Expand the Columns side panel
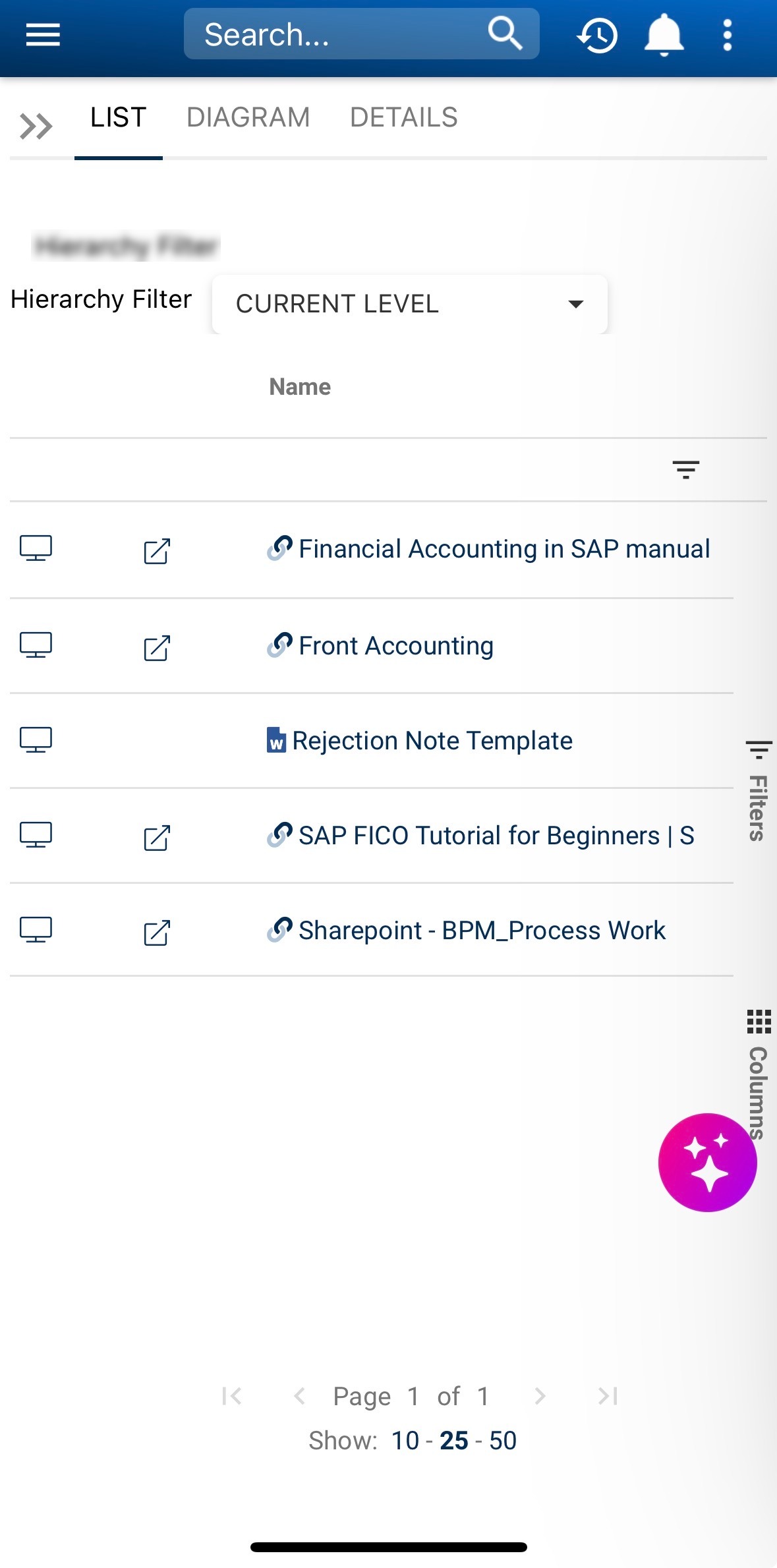This screenshot has height=1568, width=777. (x=758, y=1074)
